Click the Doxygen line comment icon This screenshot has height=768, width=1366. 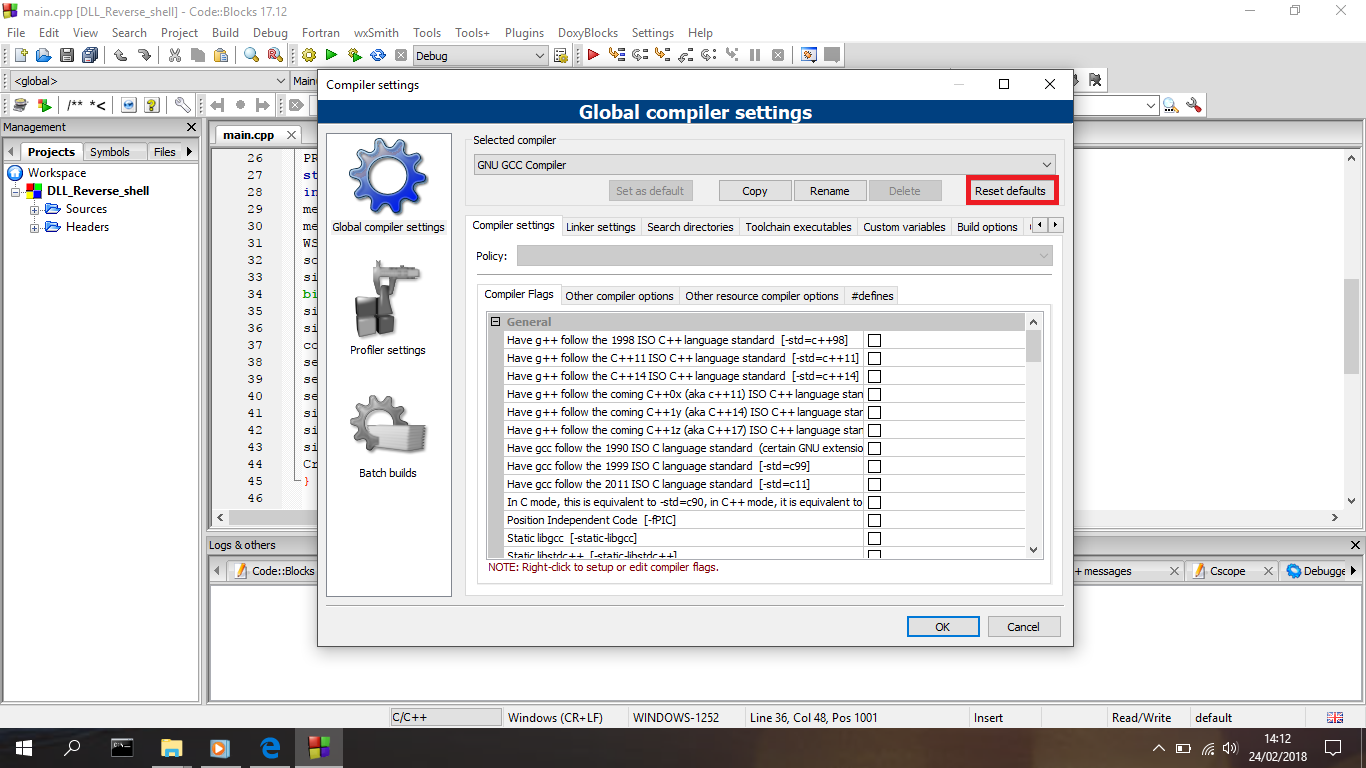coord(98,105)
